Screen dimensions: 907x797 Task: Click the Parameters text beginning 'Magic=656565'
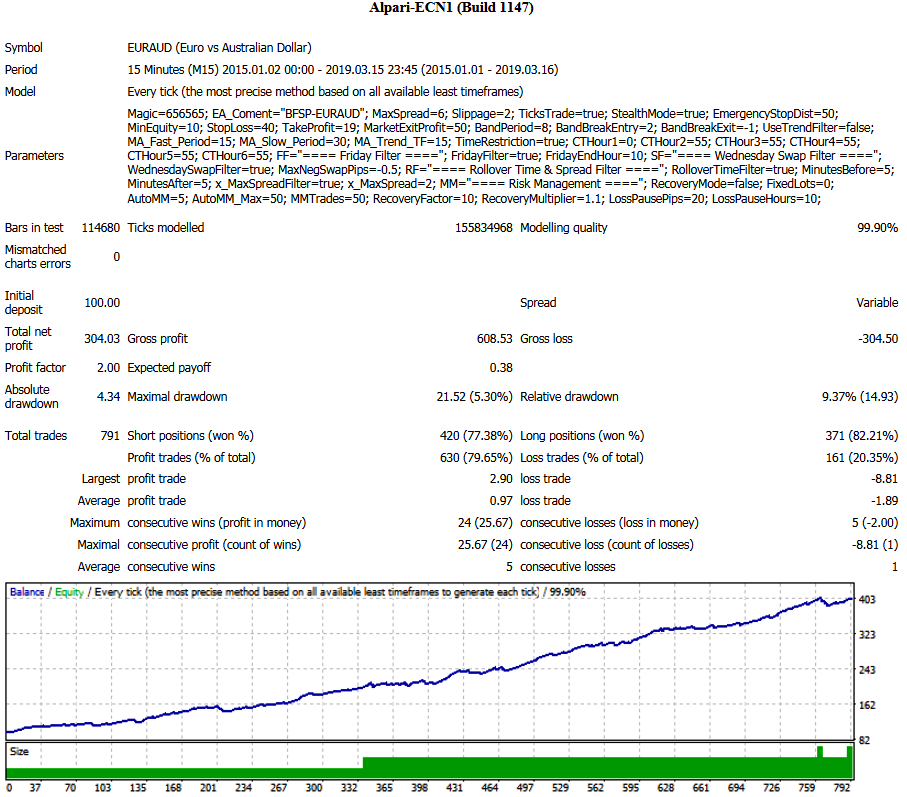click(x=511, y=156)
